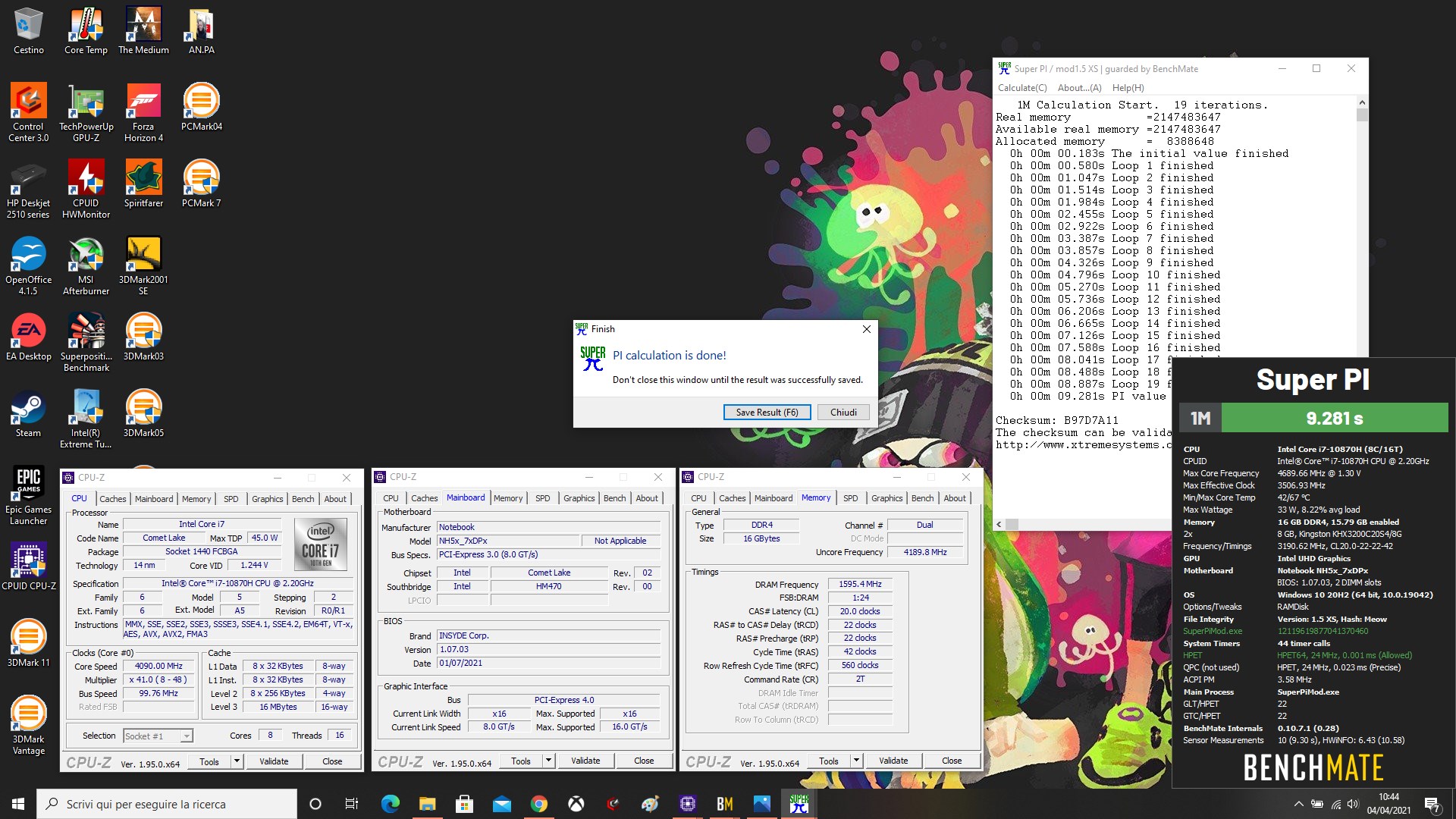Open Control Center 3.0 shortcut

pyautogui.click(x=28, y=112)
